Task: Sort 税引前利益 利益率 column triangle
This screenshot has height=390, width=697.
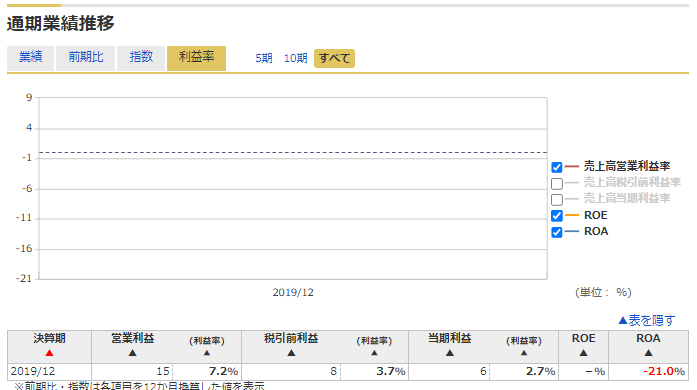Action: [x=374, y=353]
